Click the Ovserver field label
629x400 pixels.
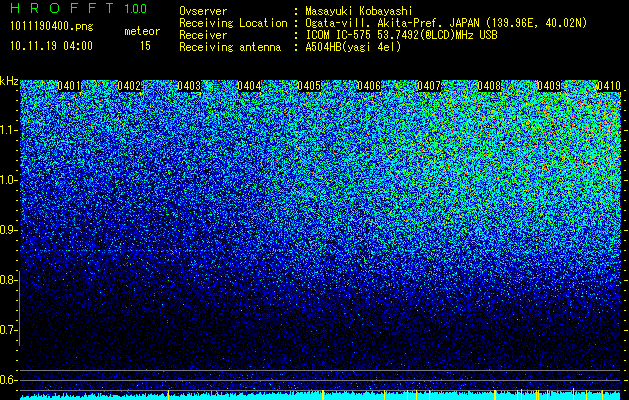(x=203, y=11)
